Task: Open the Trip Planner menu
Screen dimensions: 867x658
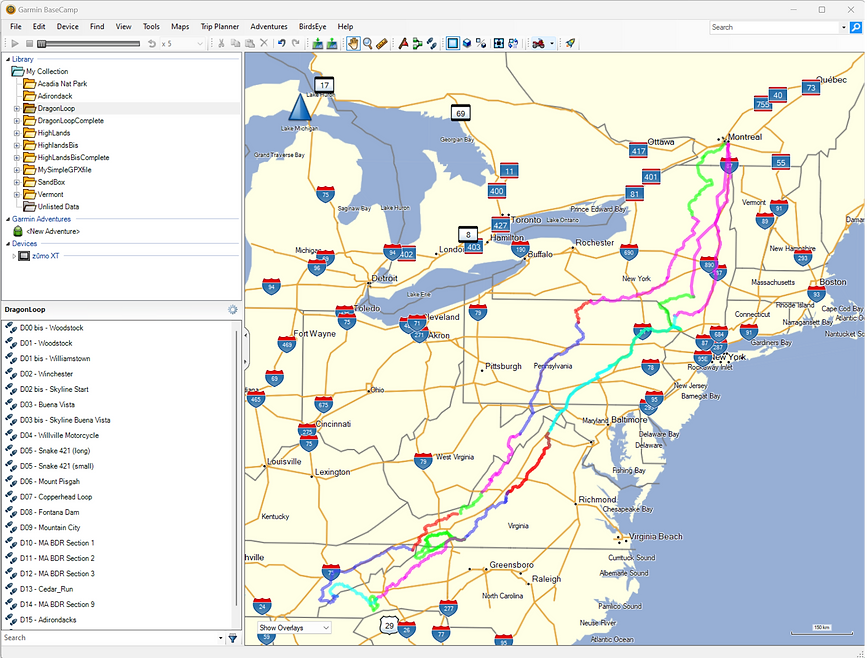Action: point(220,27)
